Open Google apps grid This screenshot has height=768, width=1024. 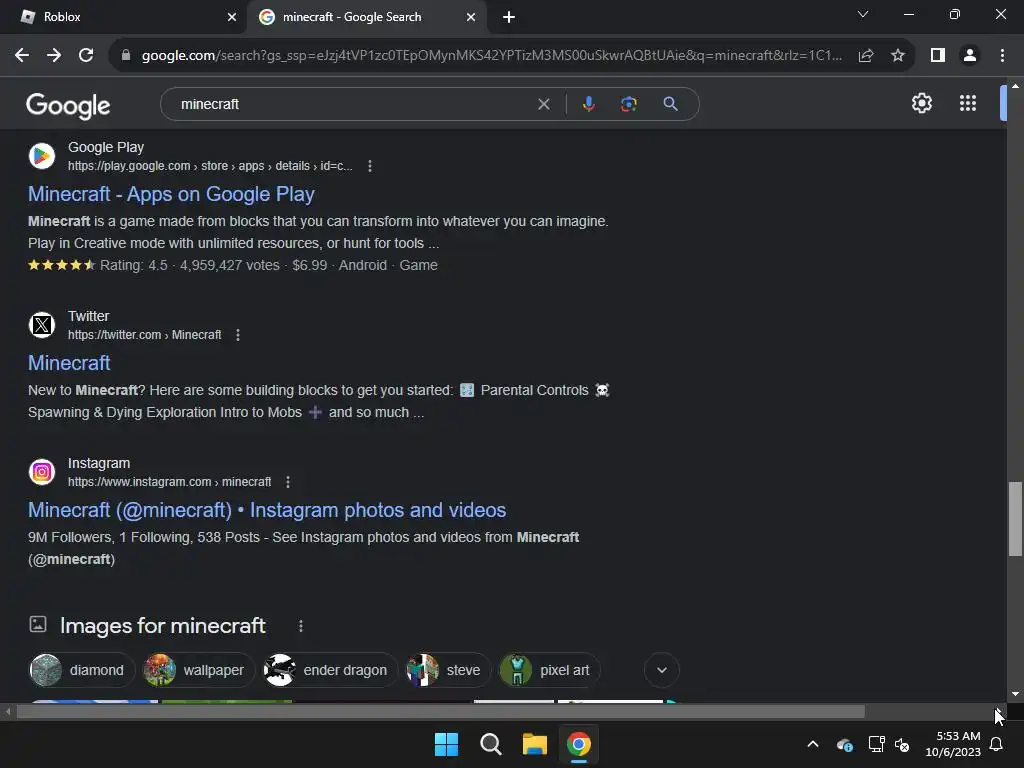pyautogui.click(x=968, y=103)
